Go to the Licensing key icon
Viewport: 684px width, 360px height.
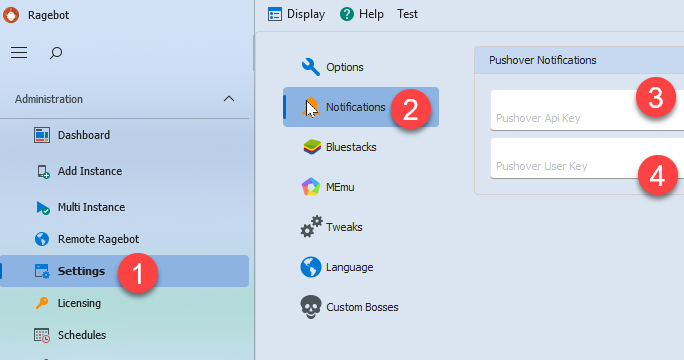(42, 303)
